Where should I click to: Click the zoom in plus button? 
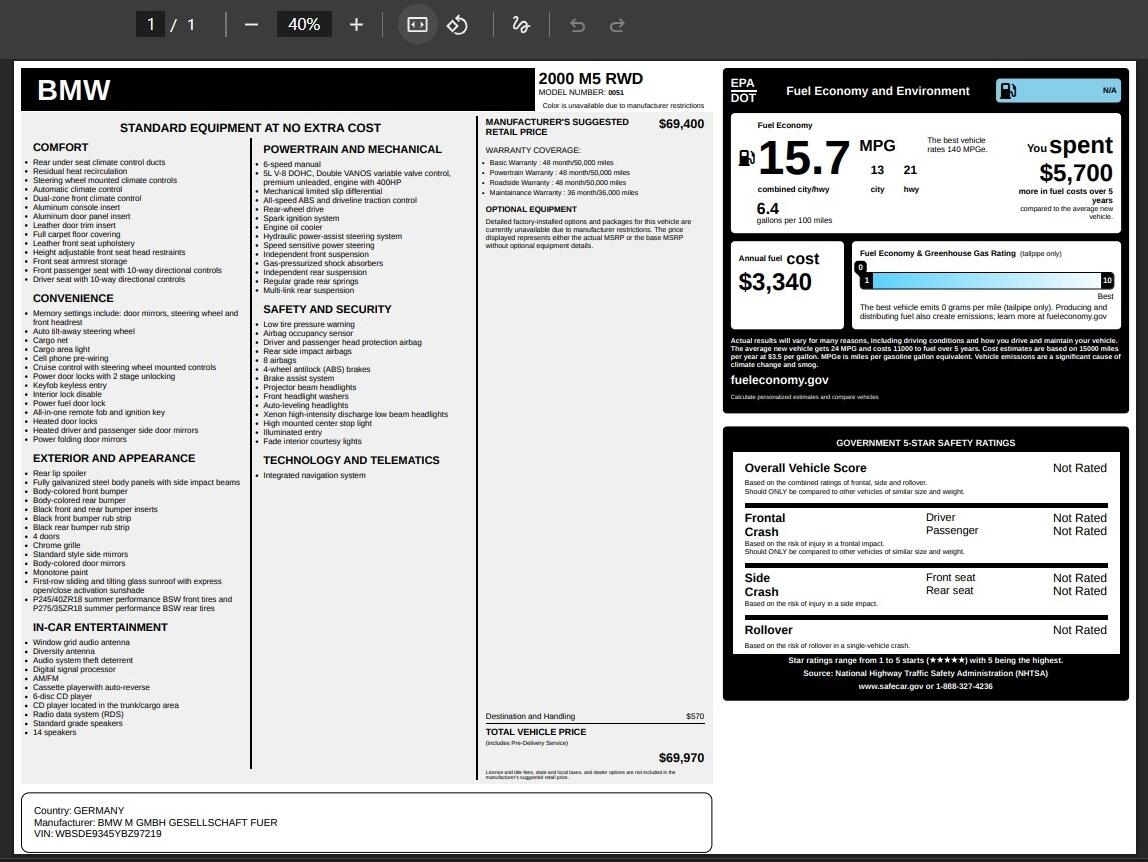pyautogui.click(x=356, y=24)
